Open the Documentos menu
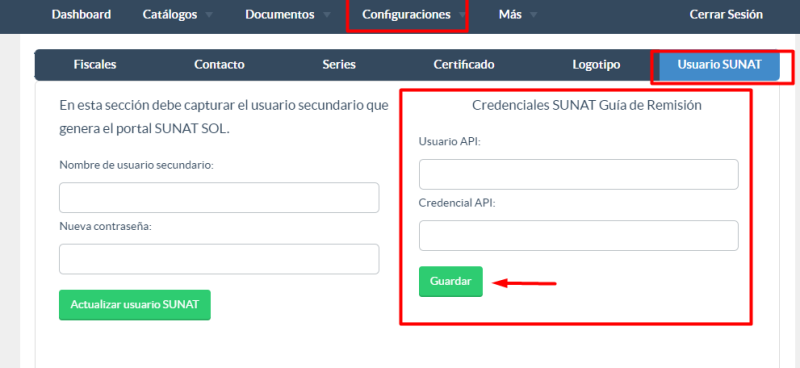This screenshot has width=800, height=368. tap(280, 15)
